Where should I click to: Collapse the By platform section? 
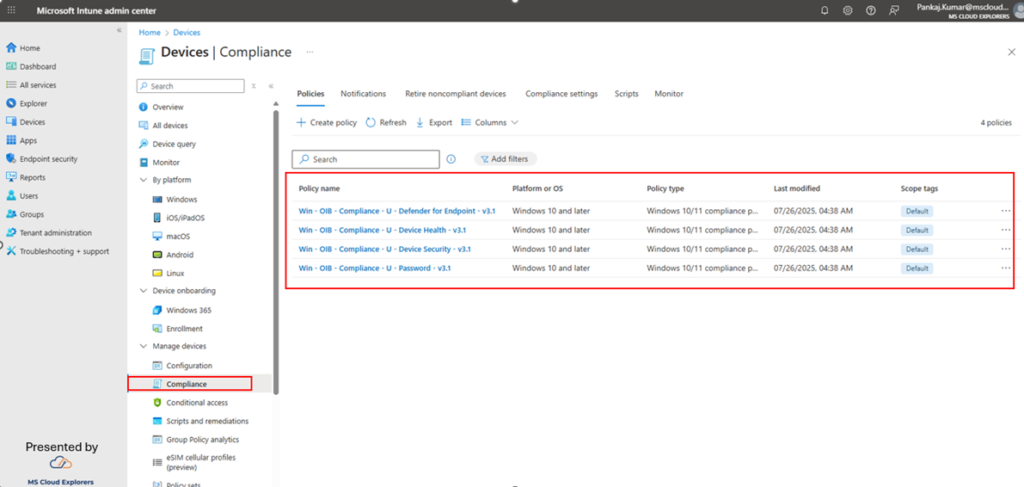coord(144,180)
